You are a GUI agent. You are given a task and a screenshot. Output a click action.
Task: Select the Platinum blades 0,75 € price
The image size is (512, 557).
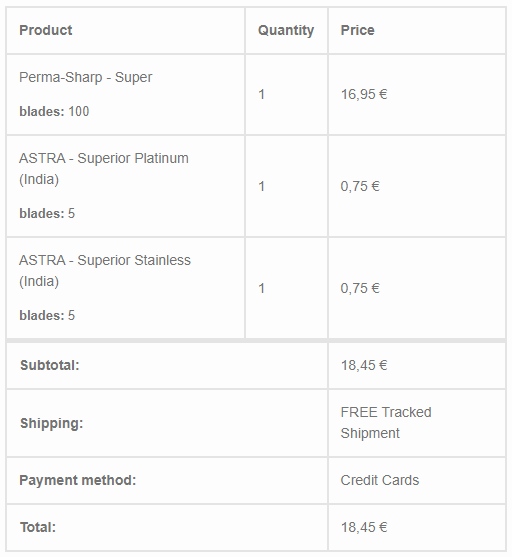pos(360,186)
